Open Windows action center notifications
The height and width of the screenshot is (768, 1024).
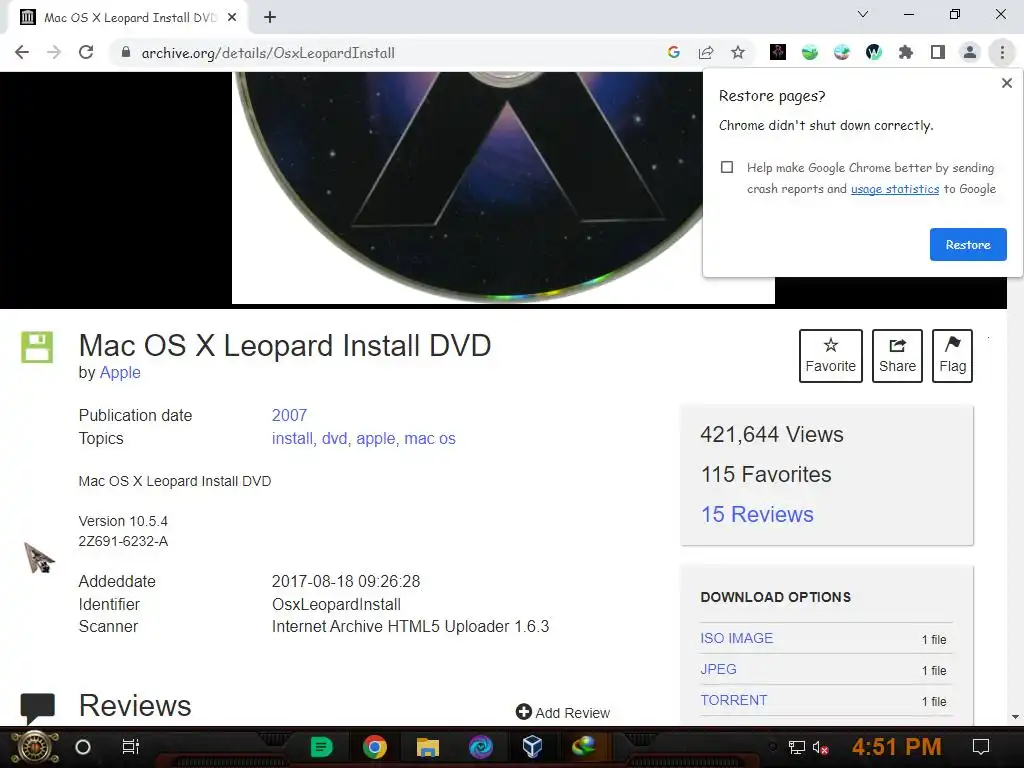(x=980, y=746)
